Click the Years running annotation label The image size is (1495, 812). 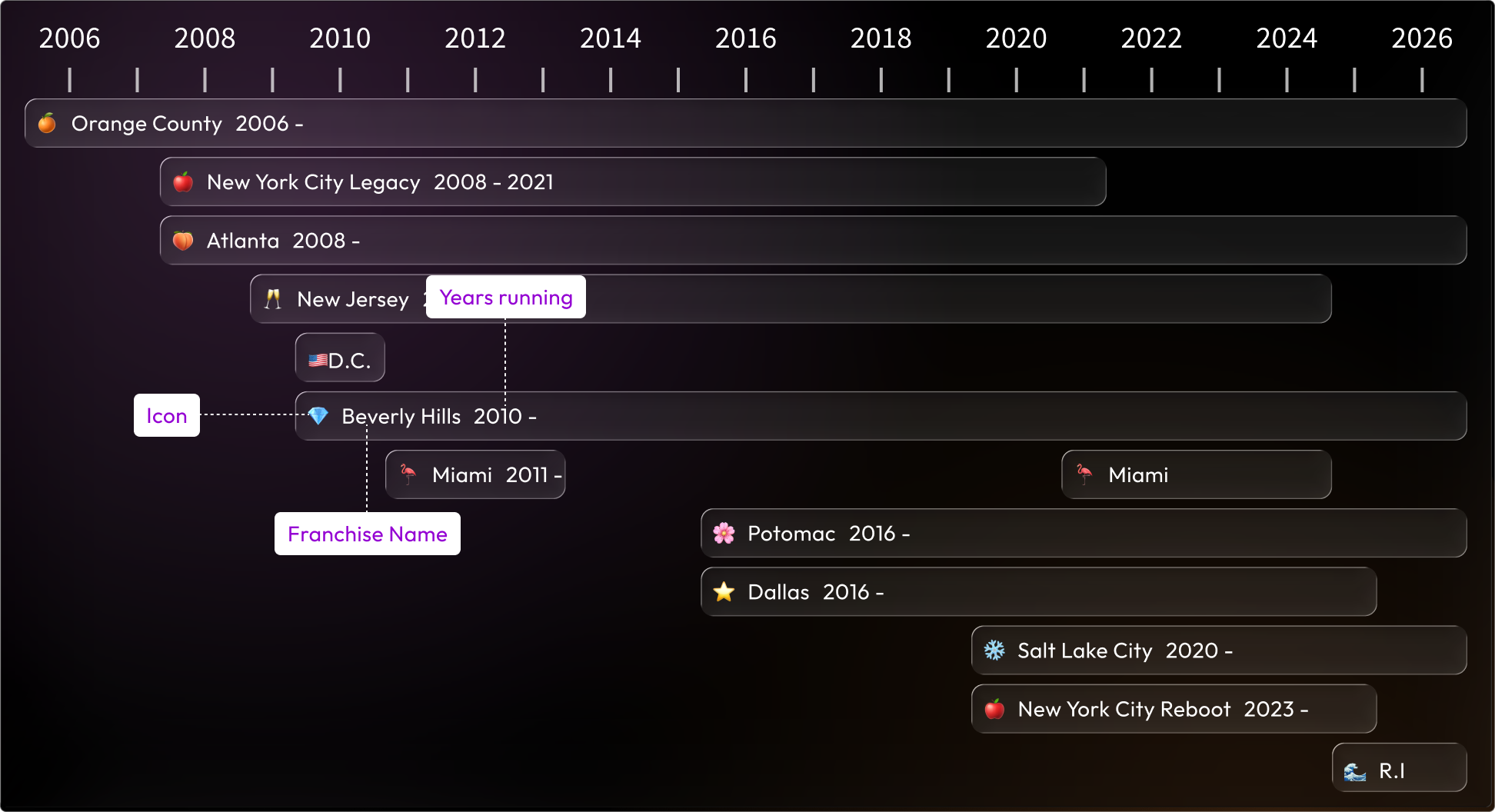505,297
